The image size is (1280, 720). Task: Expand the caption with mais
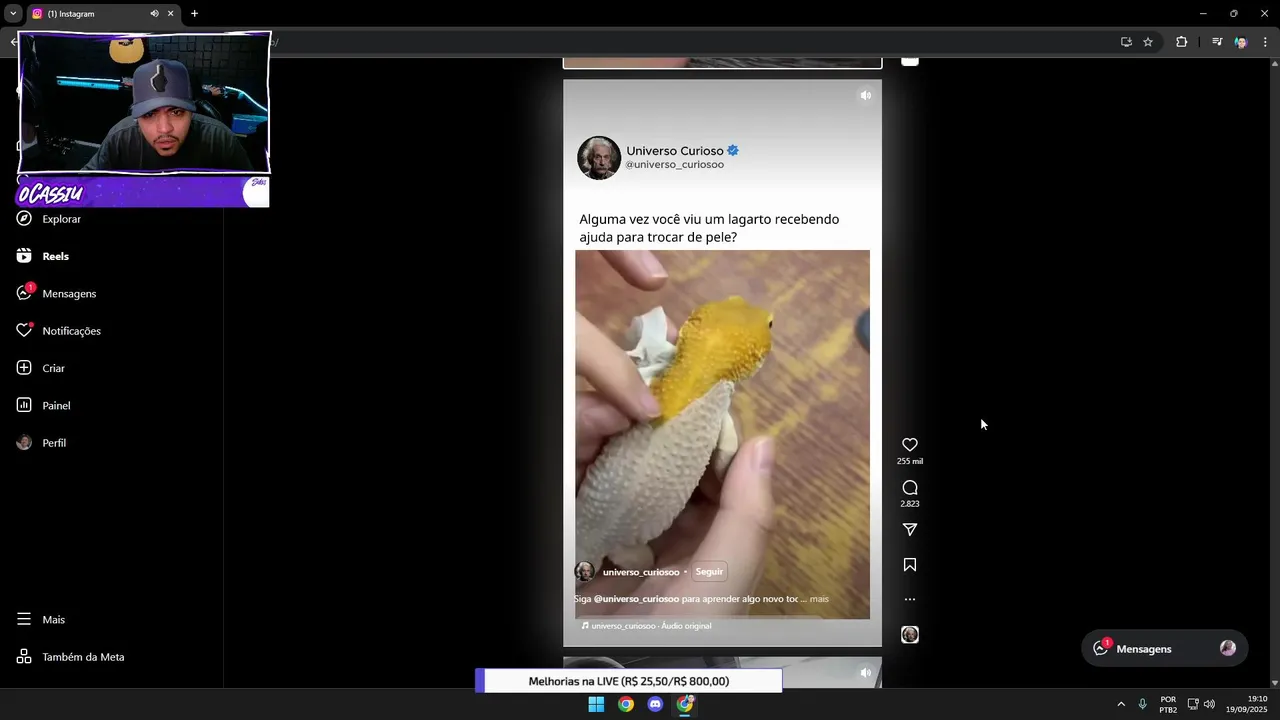point(819,599)
